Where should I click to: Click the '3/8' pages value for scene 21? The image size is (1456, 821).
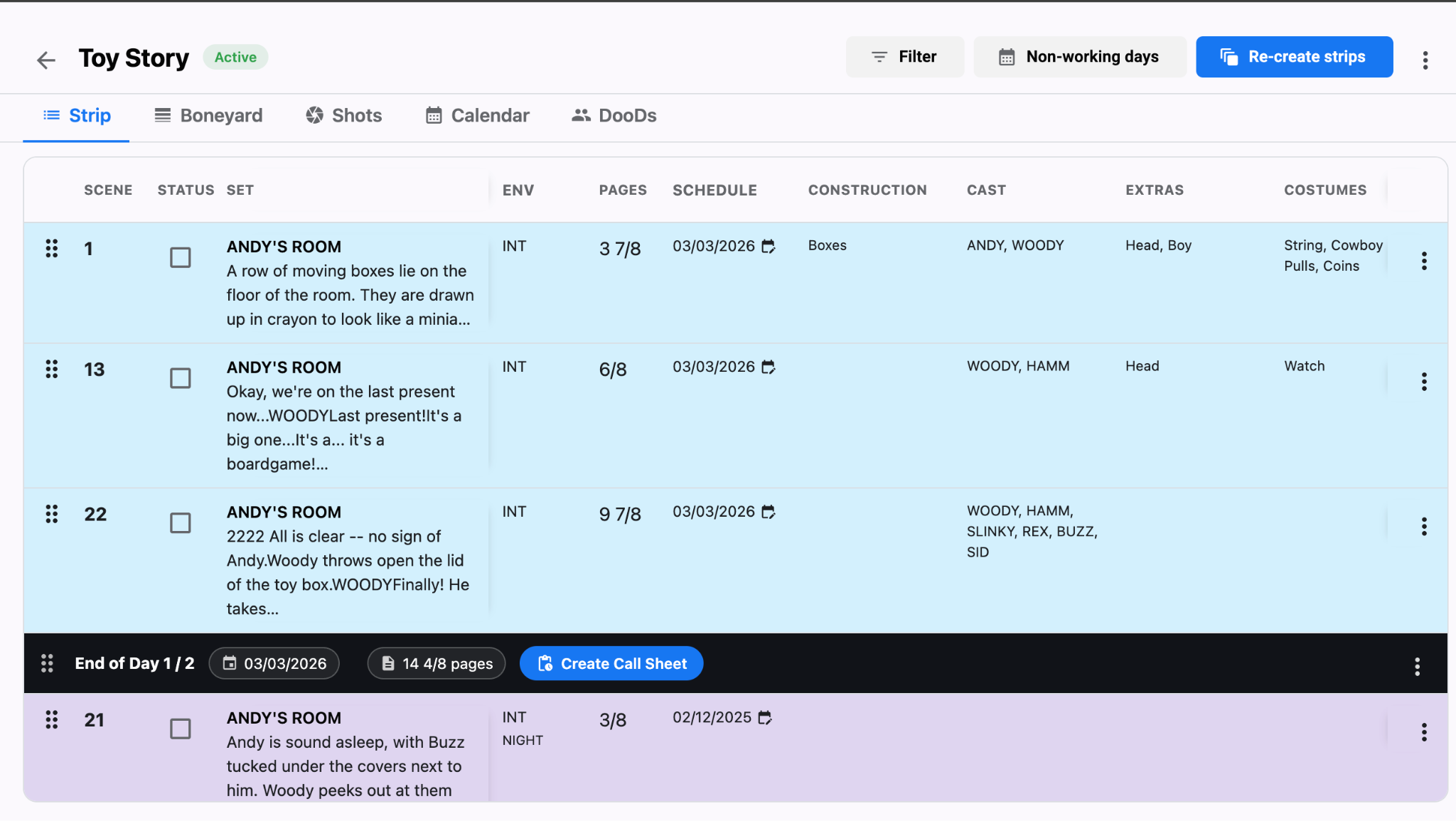coord(613,719)
